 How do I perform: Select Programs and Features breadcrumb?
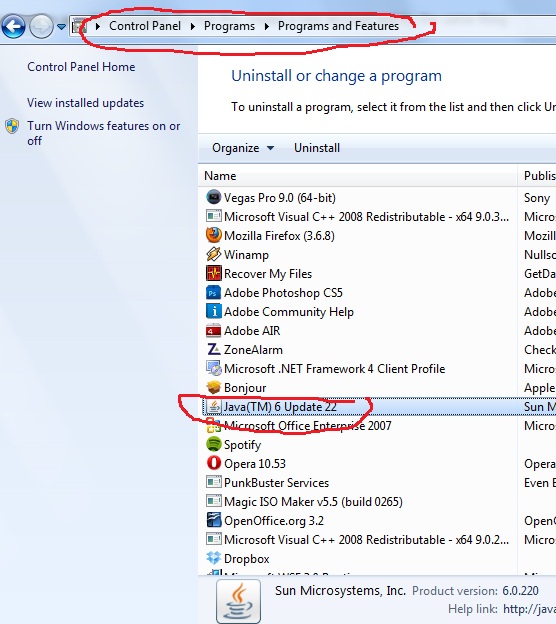[338, 26]
